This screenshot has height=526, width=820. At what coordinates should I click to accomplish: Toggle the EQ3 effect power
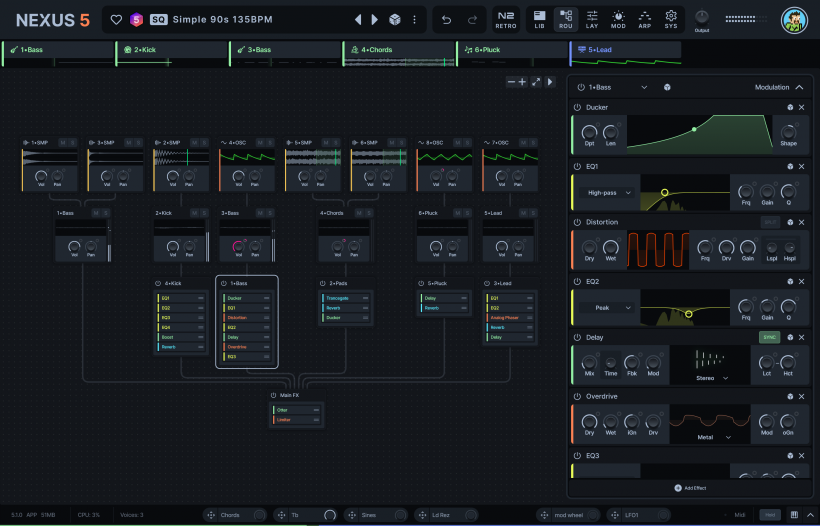pos(577,455)
